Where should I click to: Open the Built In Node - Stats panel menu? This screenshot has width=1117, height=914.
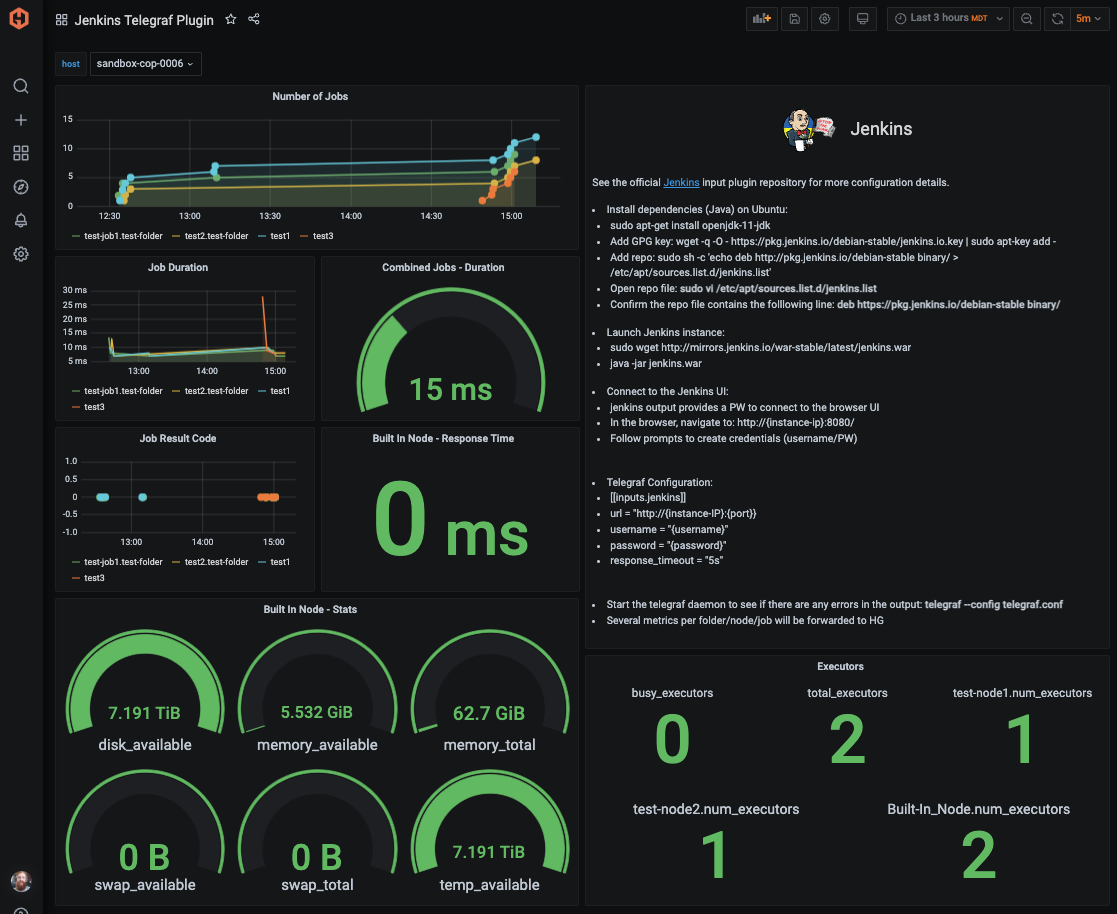(310, 609)
